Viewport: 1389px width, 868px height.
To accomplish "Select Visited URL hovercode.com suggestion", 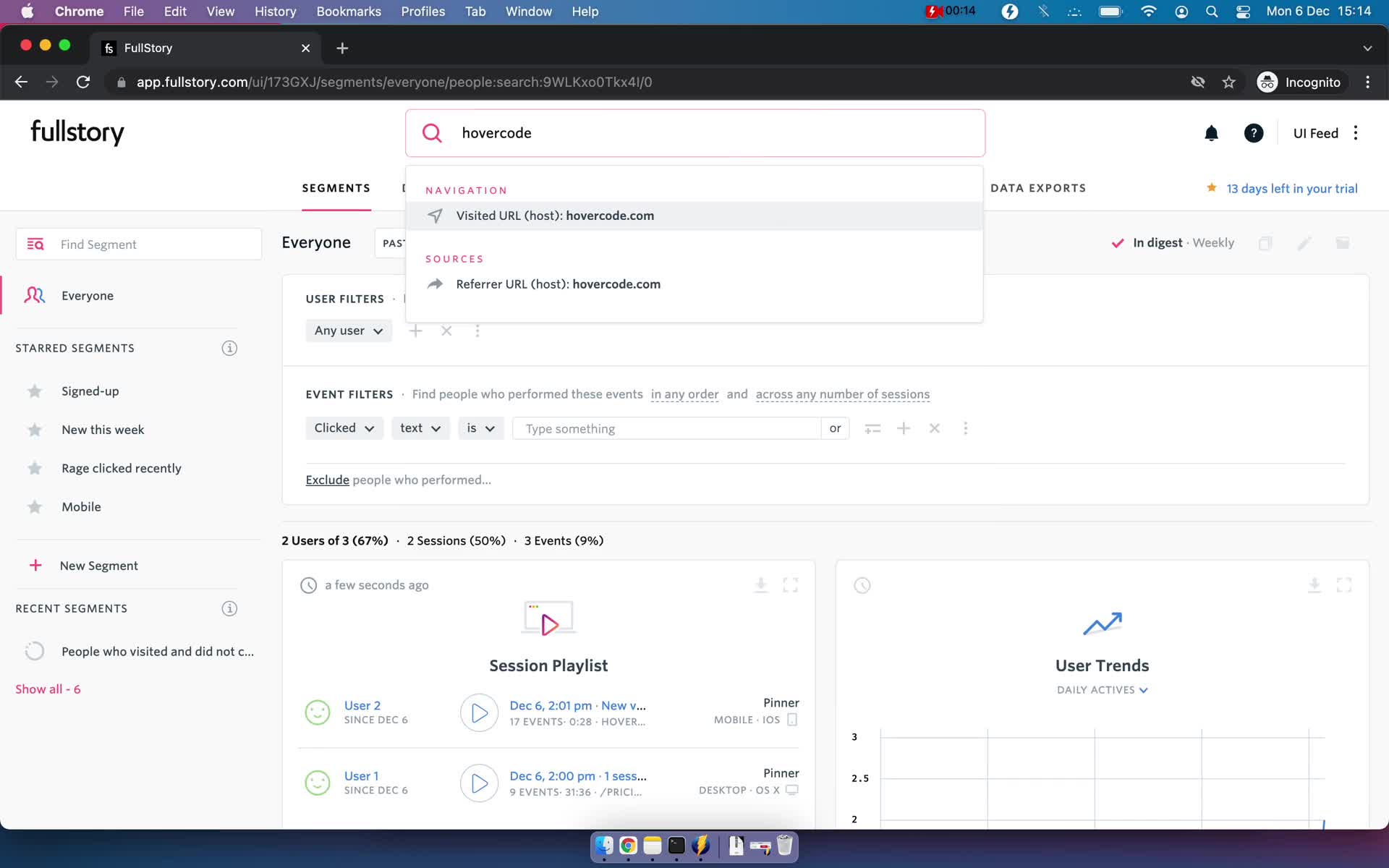I will pyautogui.click(x=694, y=216).
